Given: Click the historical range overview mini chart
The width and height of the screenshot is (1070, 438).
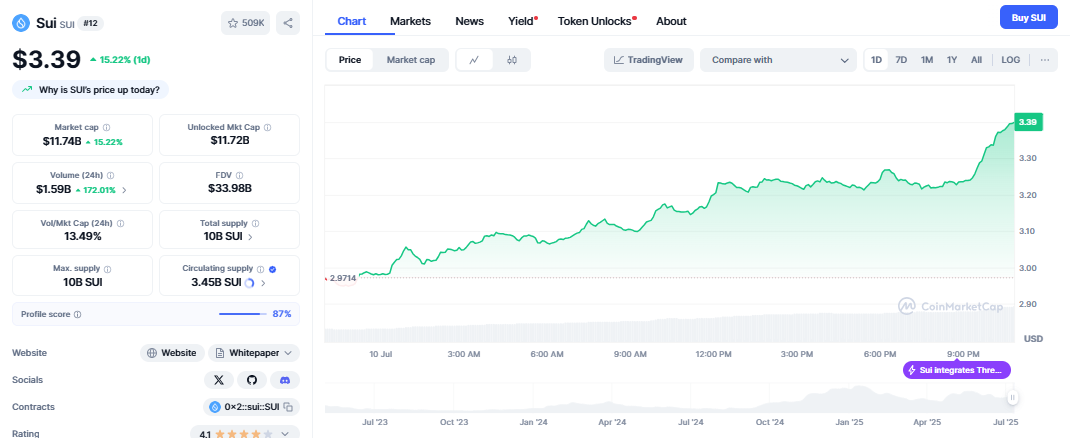Looking at the screenshot, I should coord(669,398).
